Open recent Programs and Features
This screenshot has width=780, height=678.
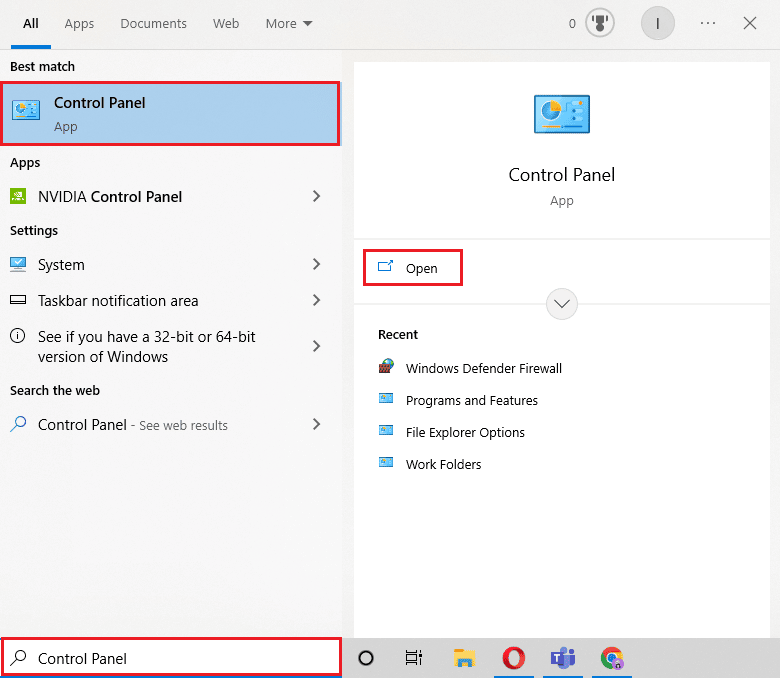pos(472,400)
